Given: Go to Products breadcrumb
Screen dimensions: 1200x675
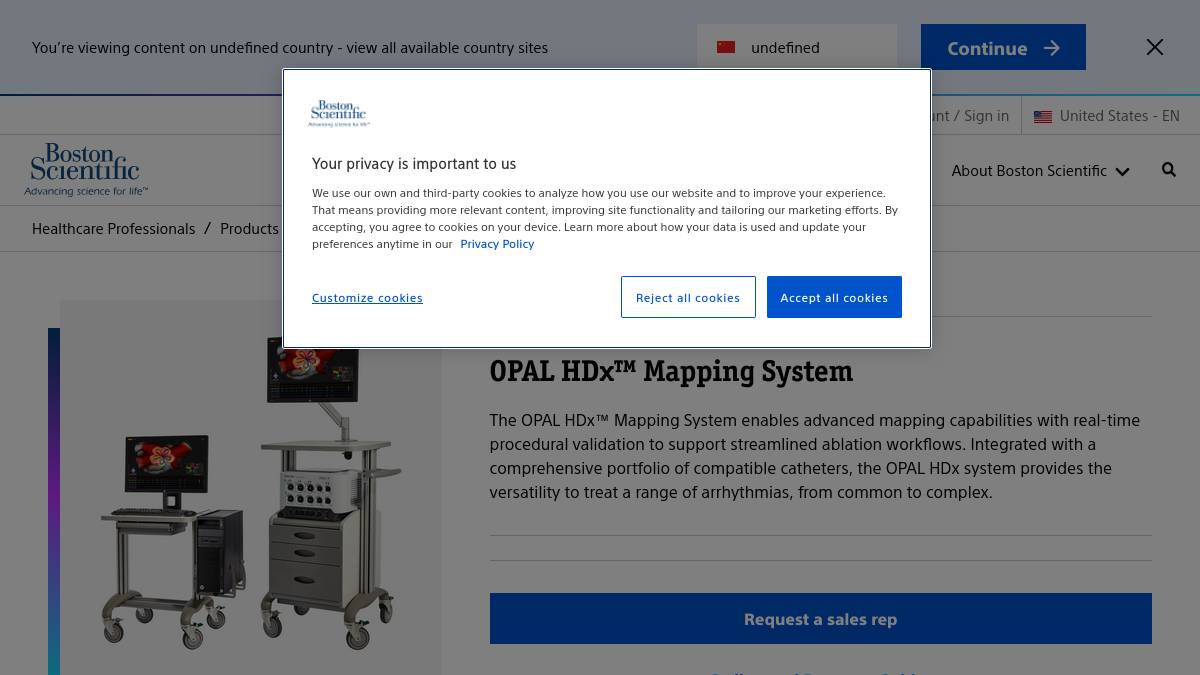Looking at the screenshot, I should click(x=249, y=229).
